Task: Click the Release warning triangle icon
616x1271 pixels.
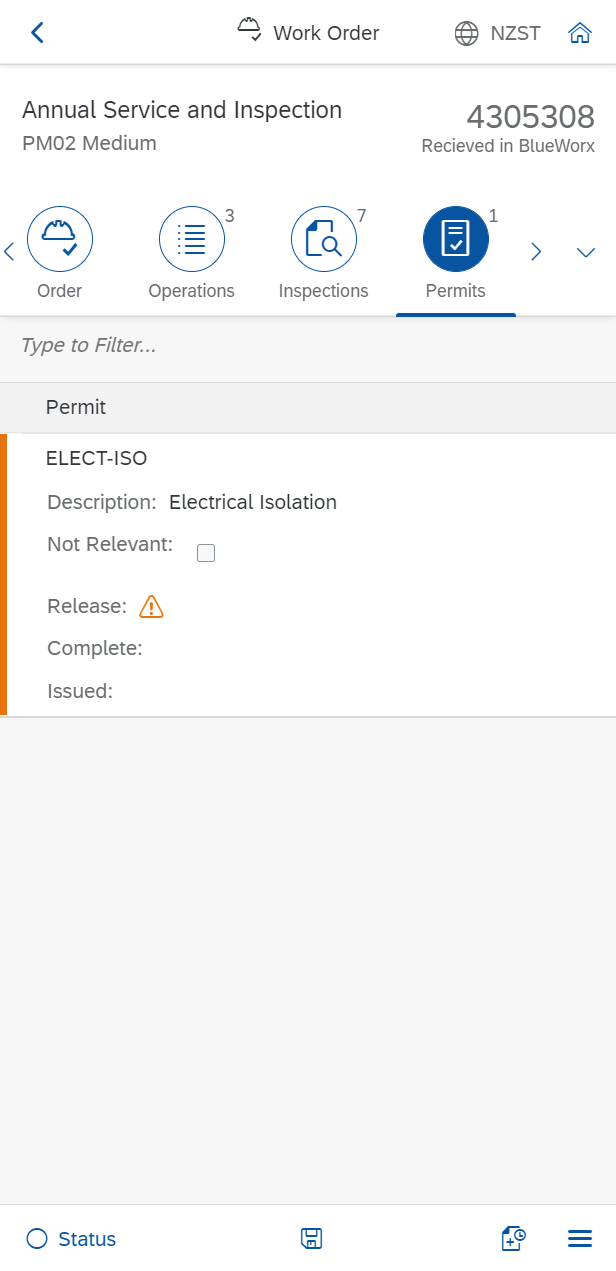Action: 151,606
